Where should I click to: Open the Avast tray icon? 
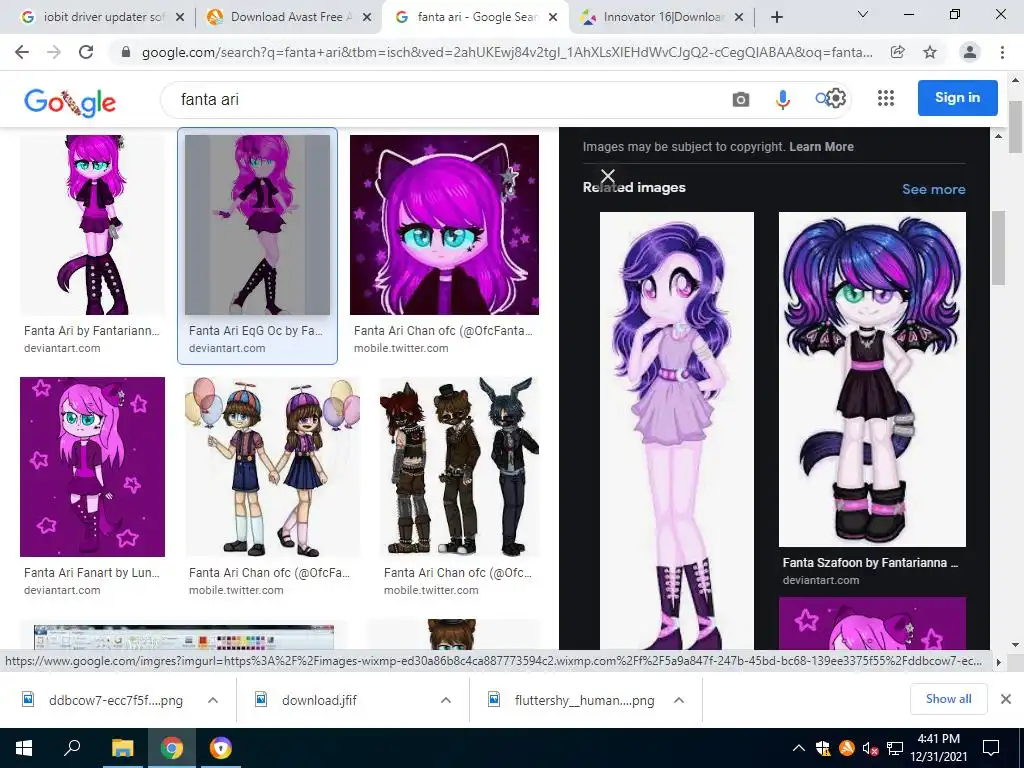[x=846, y=748]
